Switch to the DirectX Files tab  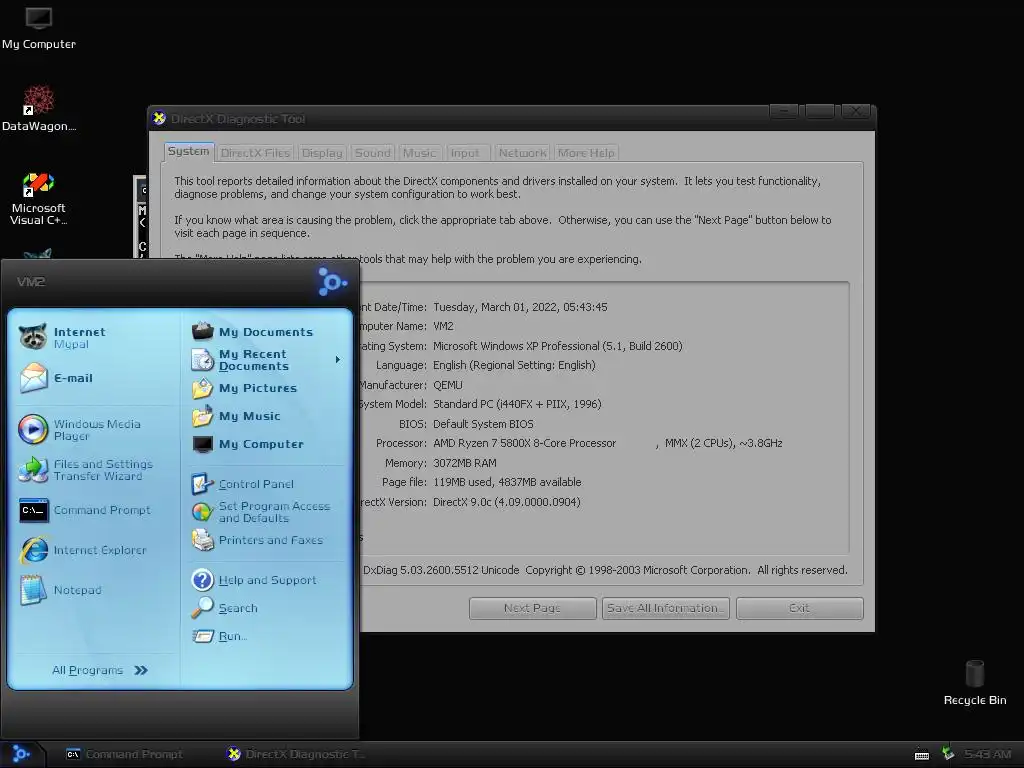pyautogui.click(x=255, y=153)
